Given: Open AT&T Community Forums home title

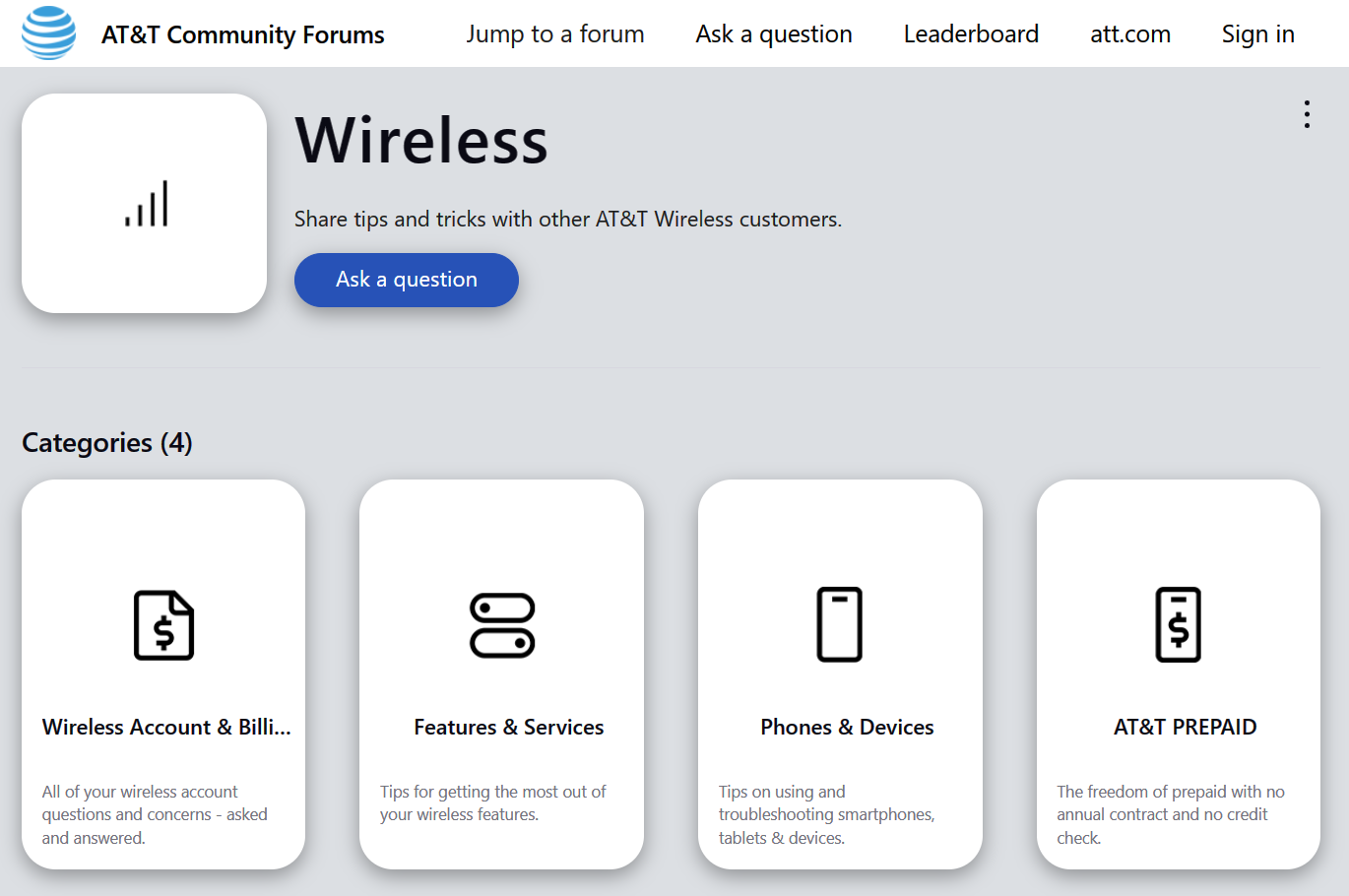Looking at the screenshot, I should (243, 34).
